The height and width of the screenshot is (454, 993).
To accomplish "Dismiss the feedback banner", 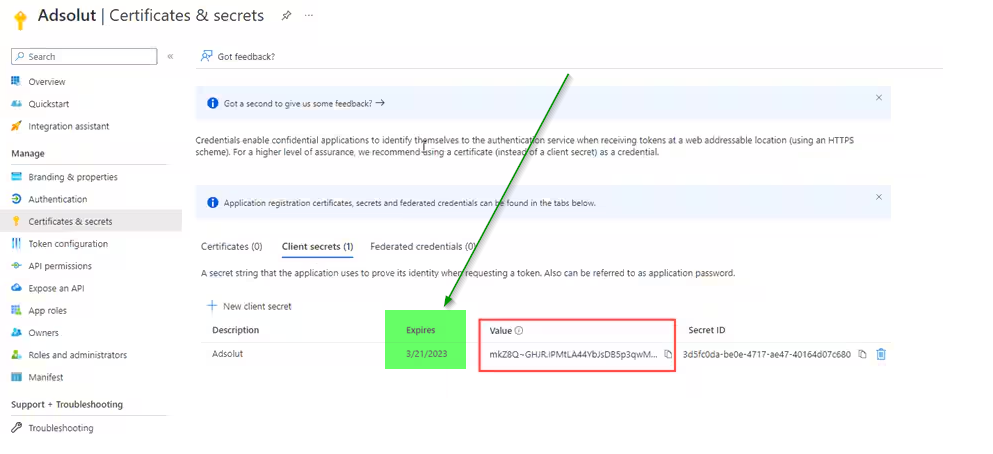I will [878, 98].
